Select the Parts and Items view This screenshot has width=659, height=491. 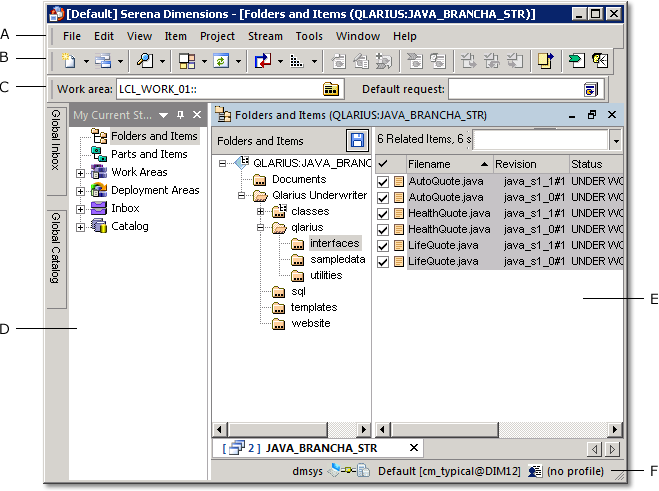click(149, 154)
